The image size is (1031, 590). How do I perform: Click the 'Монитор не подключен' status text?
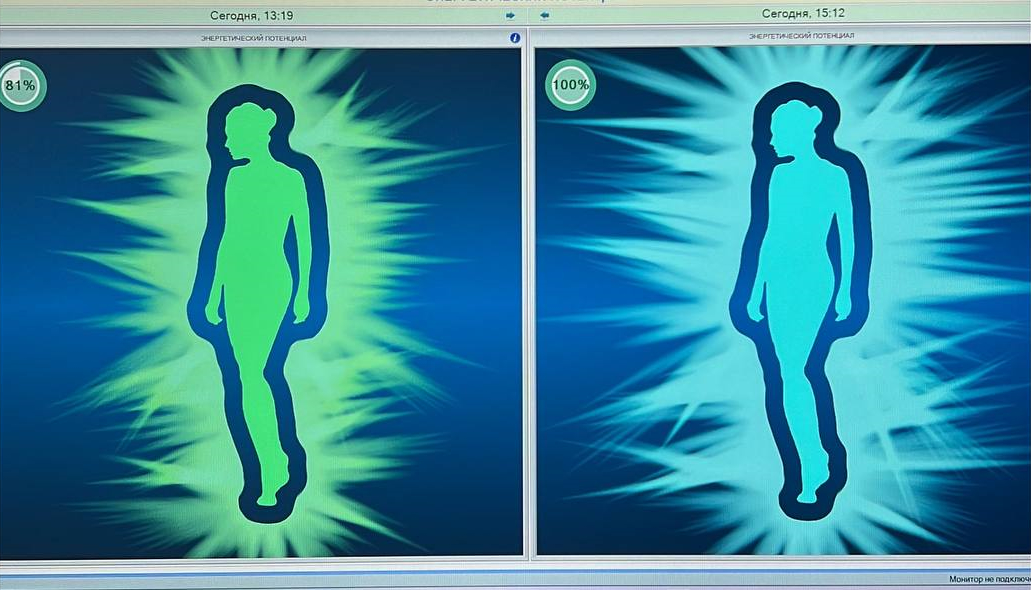988,579
